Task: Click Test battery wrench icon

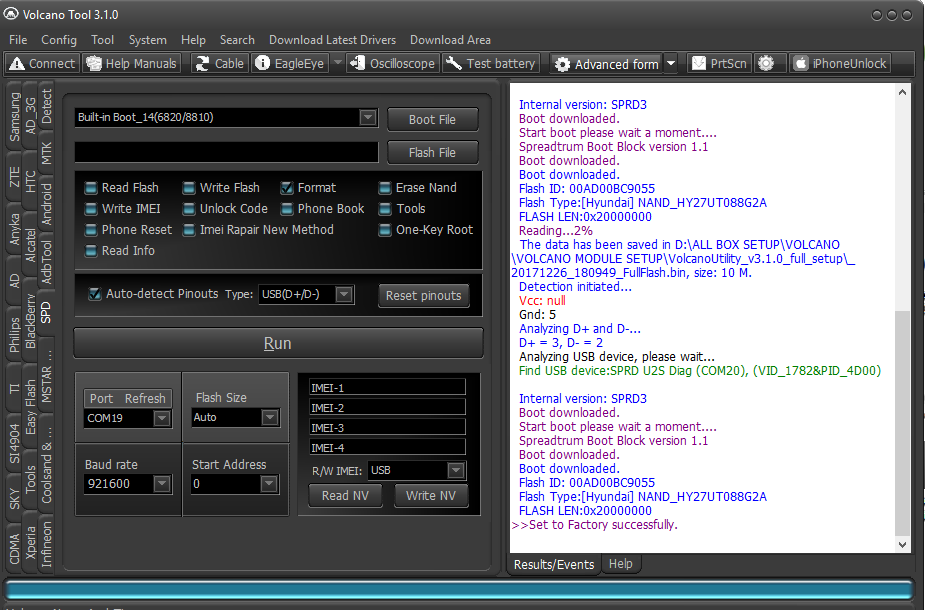Action: pos(453,63)
